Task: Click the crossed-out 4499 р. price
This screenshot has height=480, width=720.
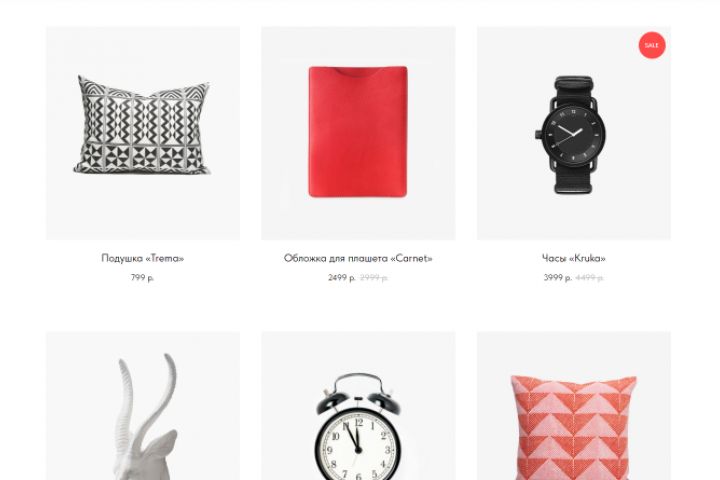Action: (590, 277)
